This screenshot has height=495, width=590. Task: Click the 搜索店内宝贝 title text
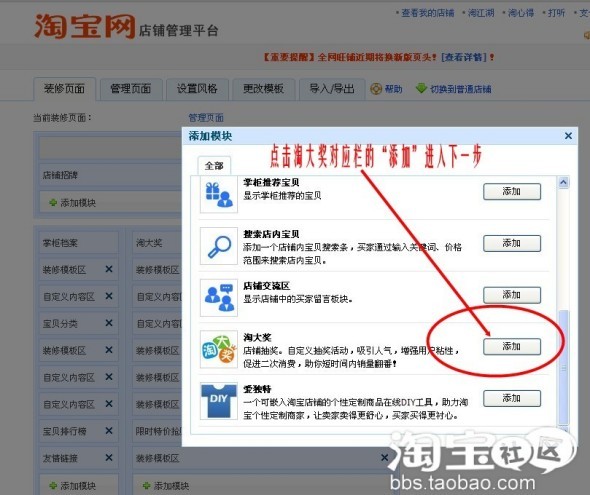(x=271, y=234)
